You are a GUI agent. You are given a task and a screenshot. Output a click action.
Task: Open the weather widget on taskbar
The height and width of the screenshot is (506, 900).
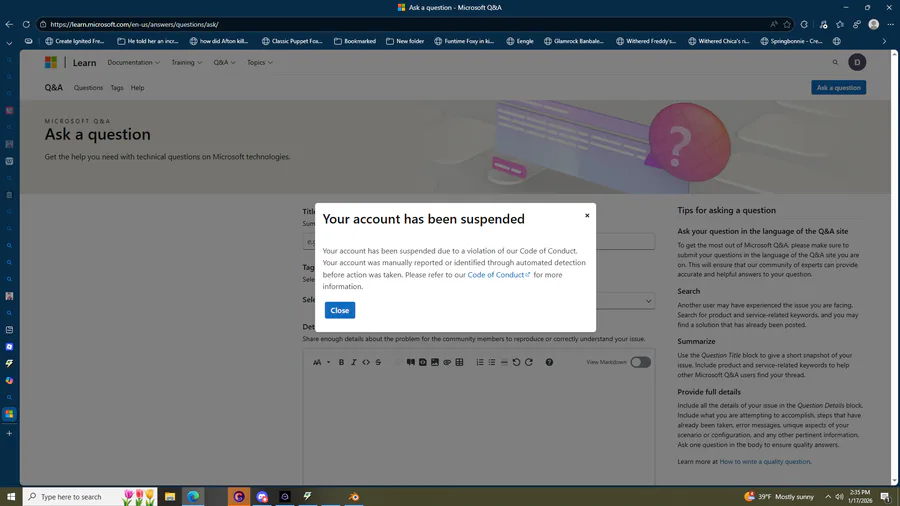point(779,497)
